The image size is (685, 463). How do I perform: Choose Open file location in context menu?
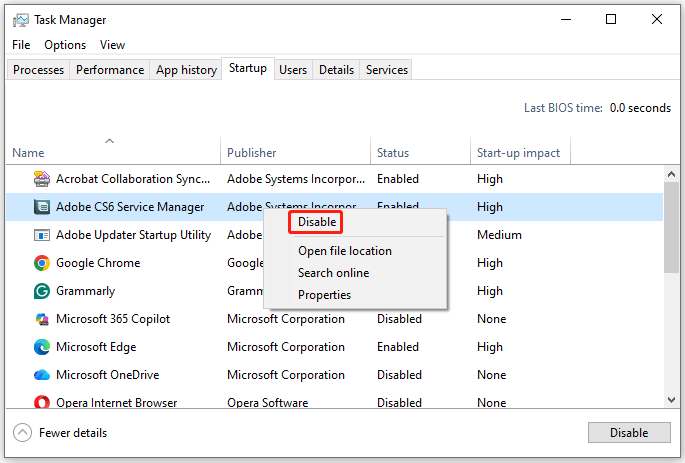click(x=345, y=251)
